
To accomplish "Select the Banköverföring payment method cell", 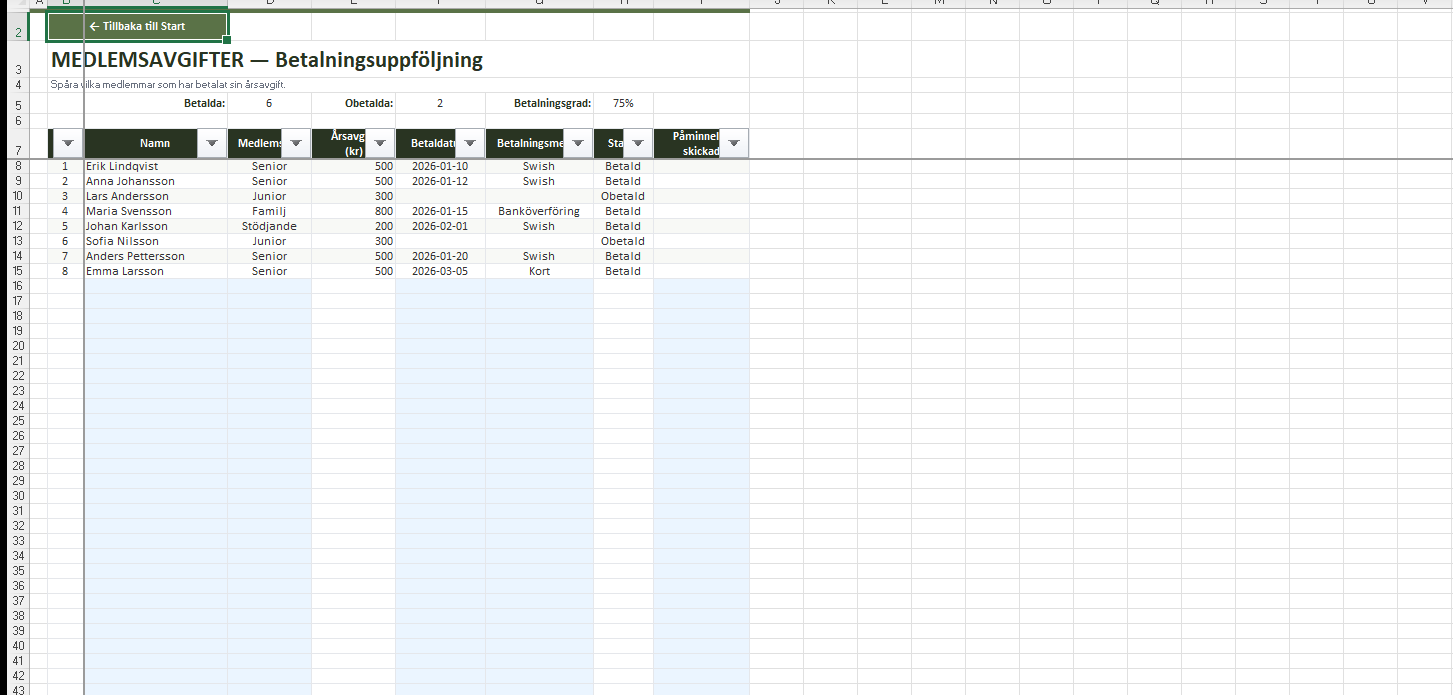I will [538, 211].
